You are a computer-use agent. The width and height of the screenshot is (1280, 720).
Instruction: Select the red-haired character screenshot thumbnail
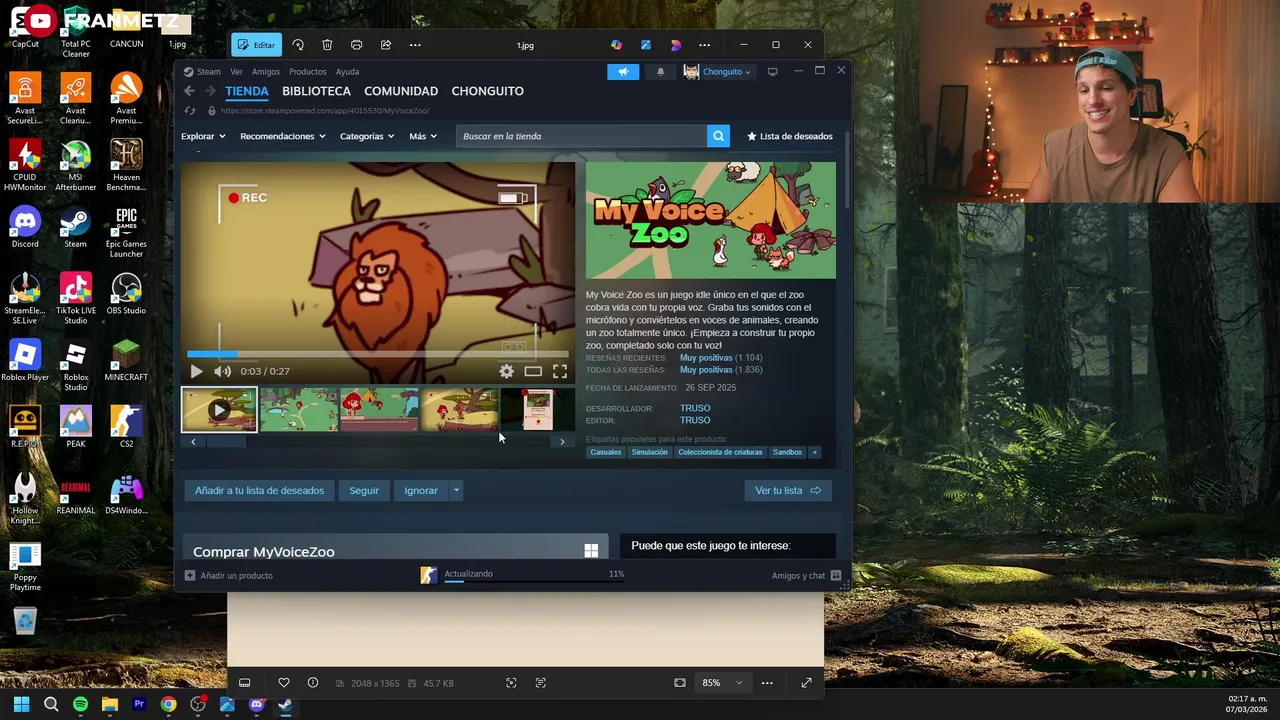pyautogui.click(x=379, y=410)
